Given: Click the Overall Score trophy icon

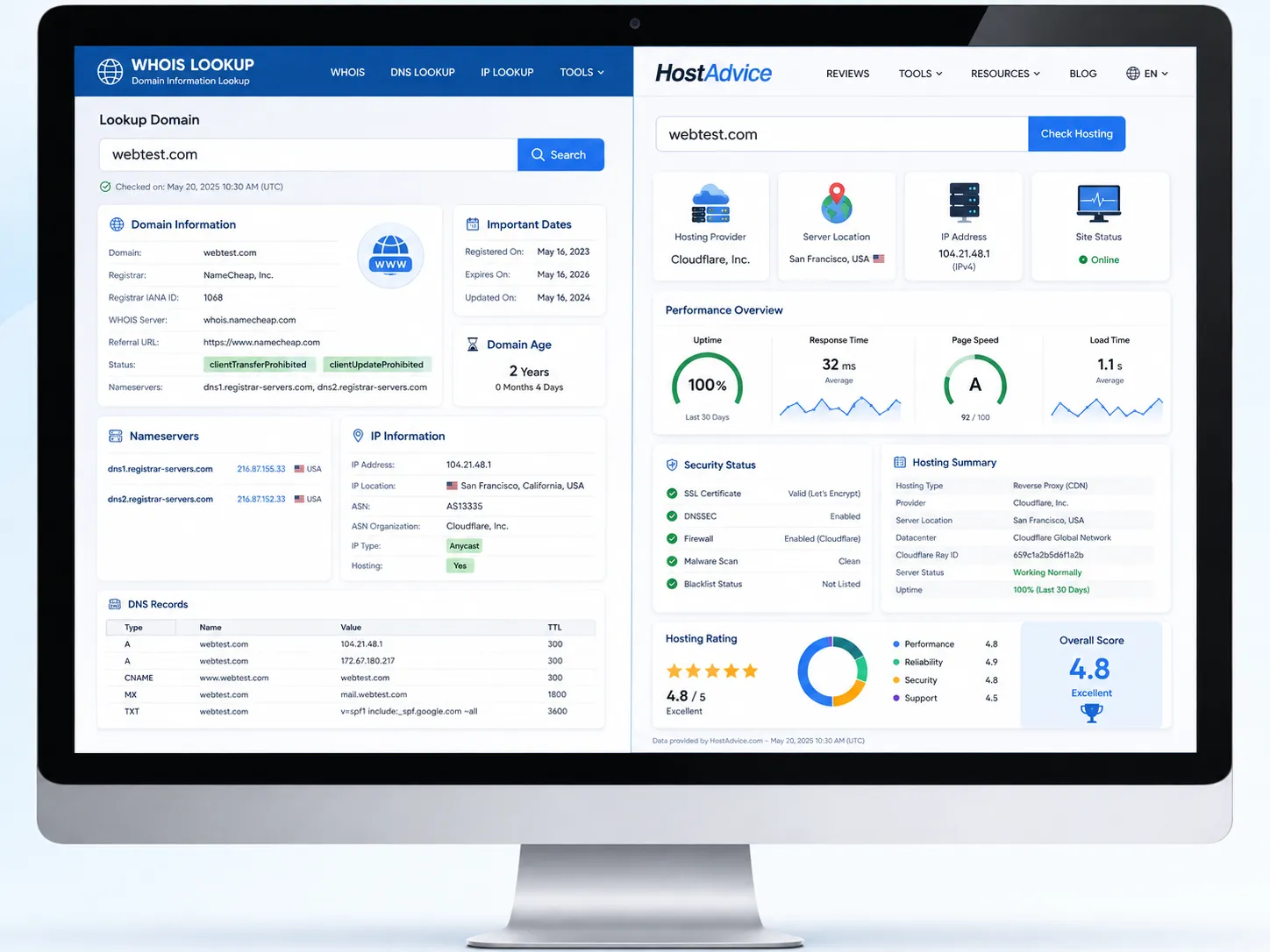Looking at the screenshot, I should (1092, 714).
